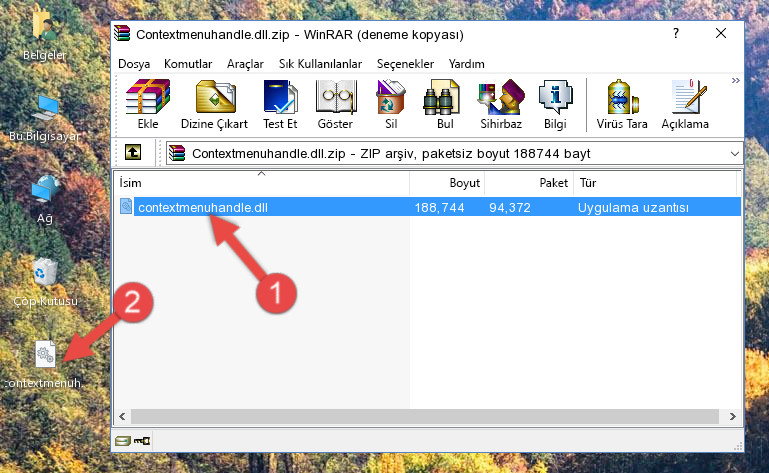The height and width of the screenshot is (473, 769).
Task: Expand toolbar overflow chevrons
Action: (x=735, y=80)
